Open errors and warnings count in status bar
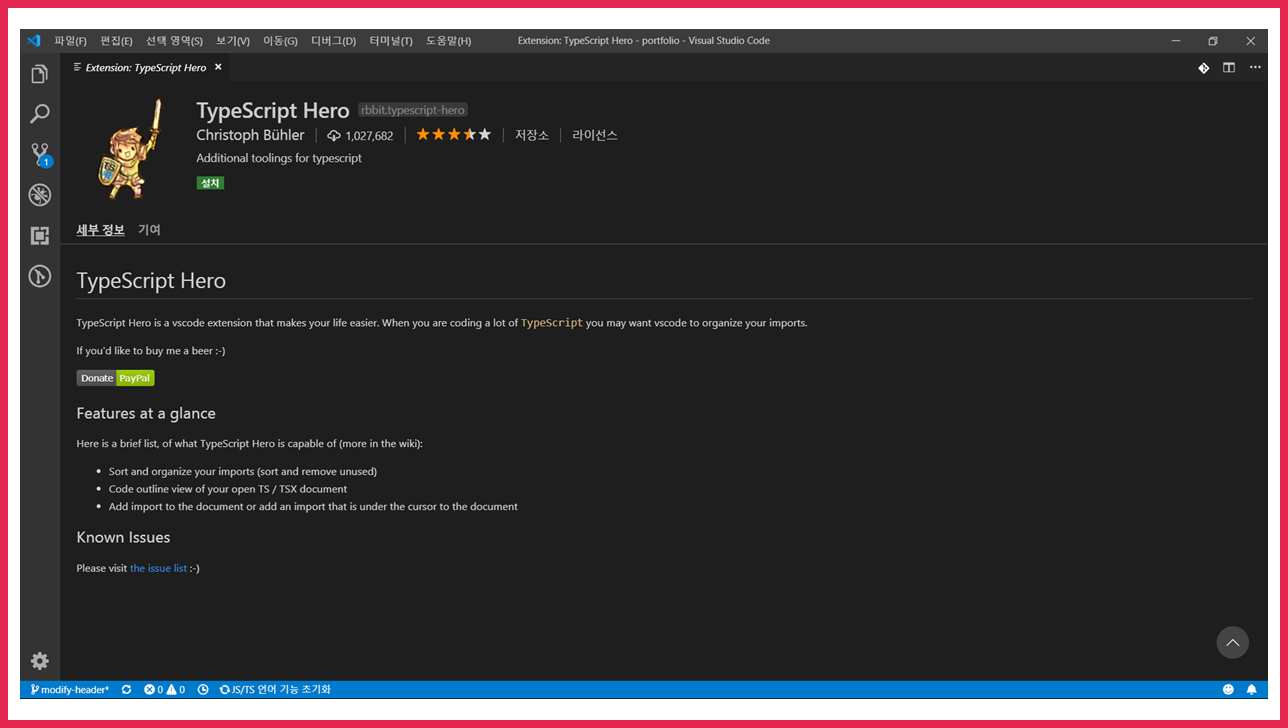This screenshot has height=728, width=1288. click(164, 690)
